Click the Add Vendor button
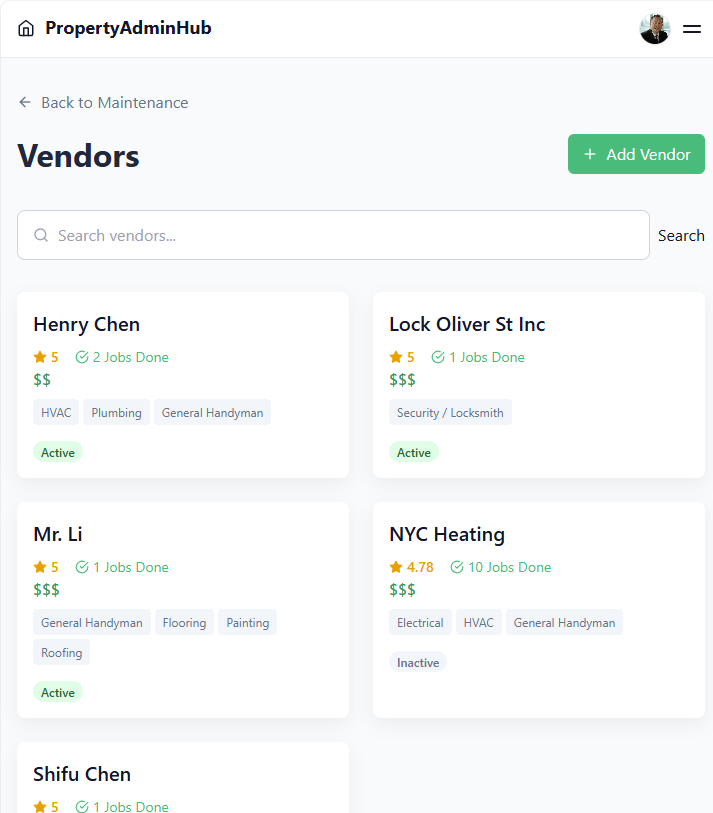This screenshot has height=813, width=713. pyautogui.click(x=636, y=154)
